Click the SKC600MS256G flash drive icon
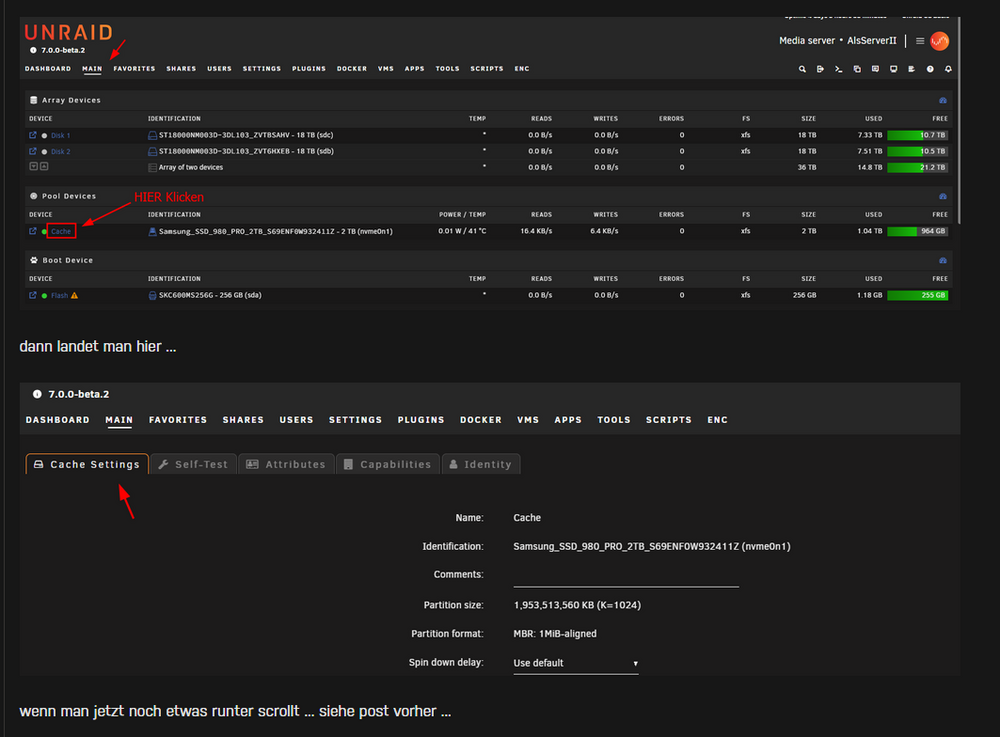This screenshot has width=1000, height=737. tap(152, 295)
